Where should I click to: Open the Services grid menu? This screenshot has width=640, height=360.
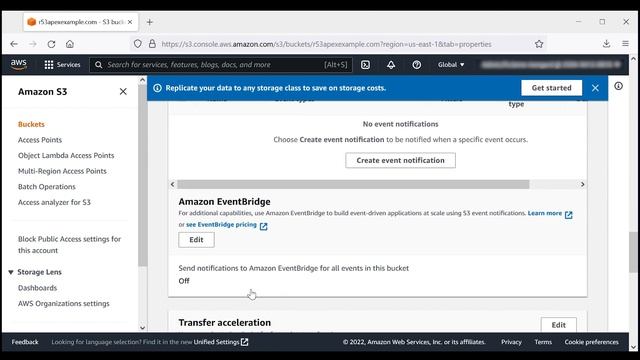tap(62, 64)
